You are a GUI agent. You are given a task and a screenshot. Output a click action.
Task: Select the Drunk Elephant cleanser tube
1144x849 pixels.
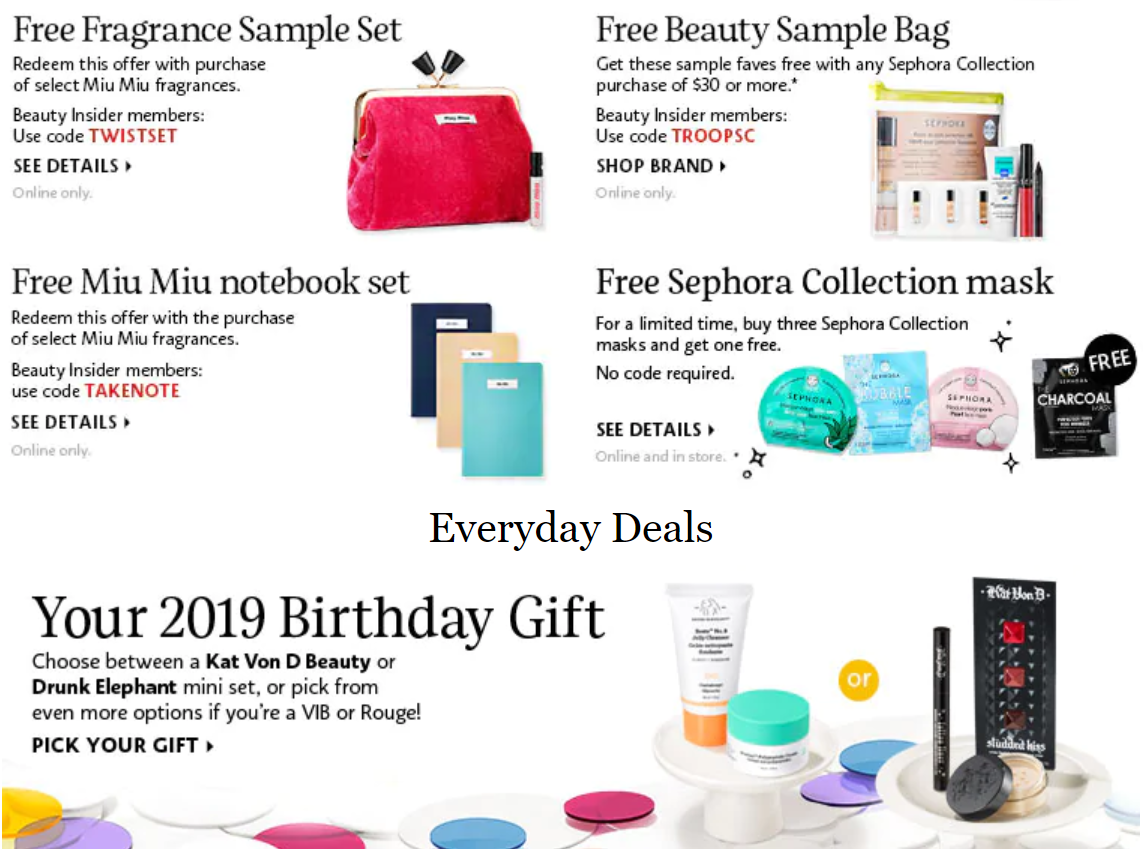pos(708,662)
